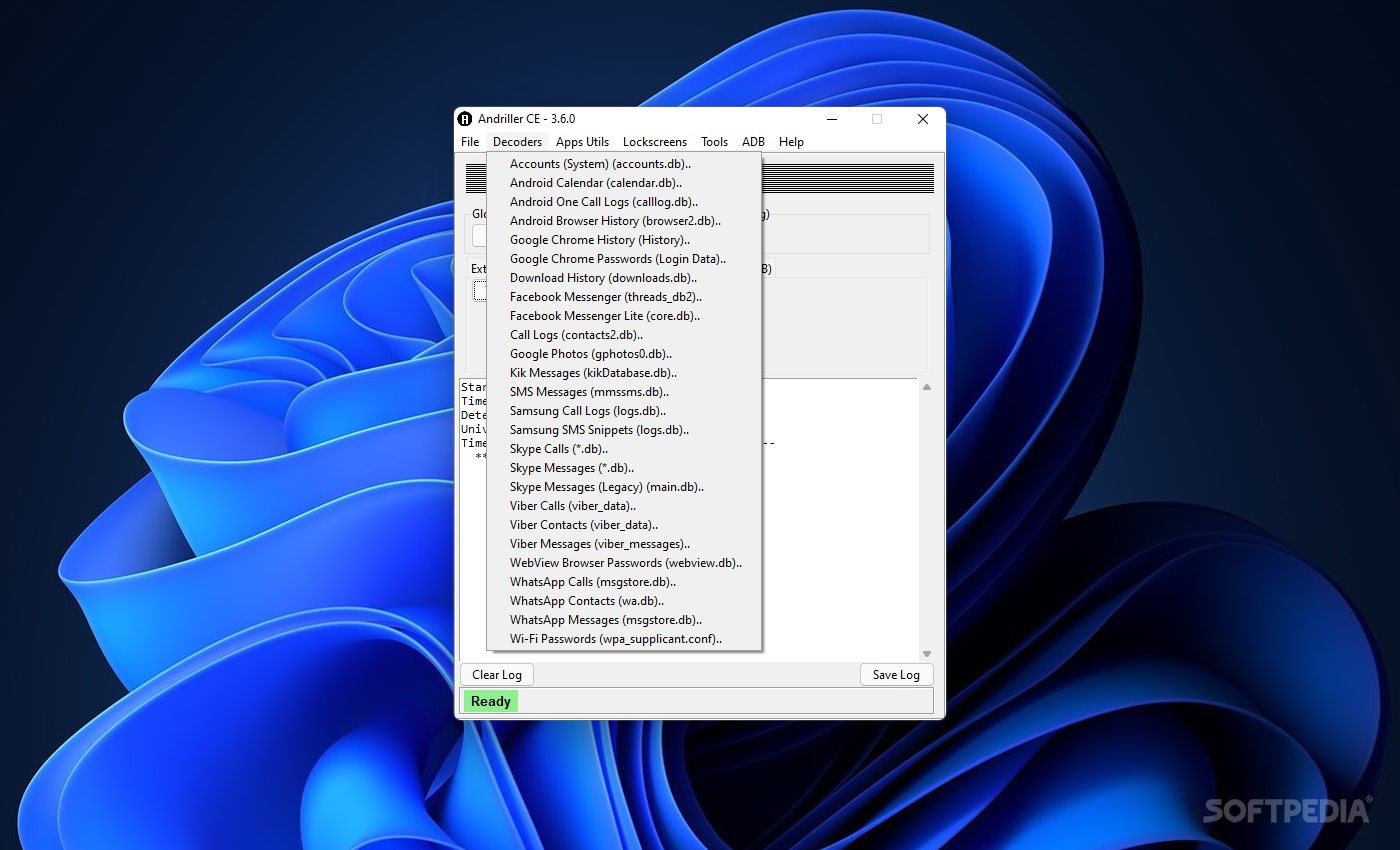The height and width of the screenshot is (850, 1400).
Task: Choose Samsung Call Logs (logs.db)
Action: click(624, 411)
